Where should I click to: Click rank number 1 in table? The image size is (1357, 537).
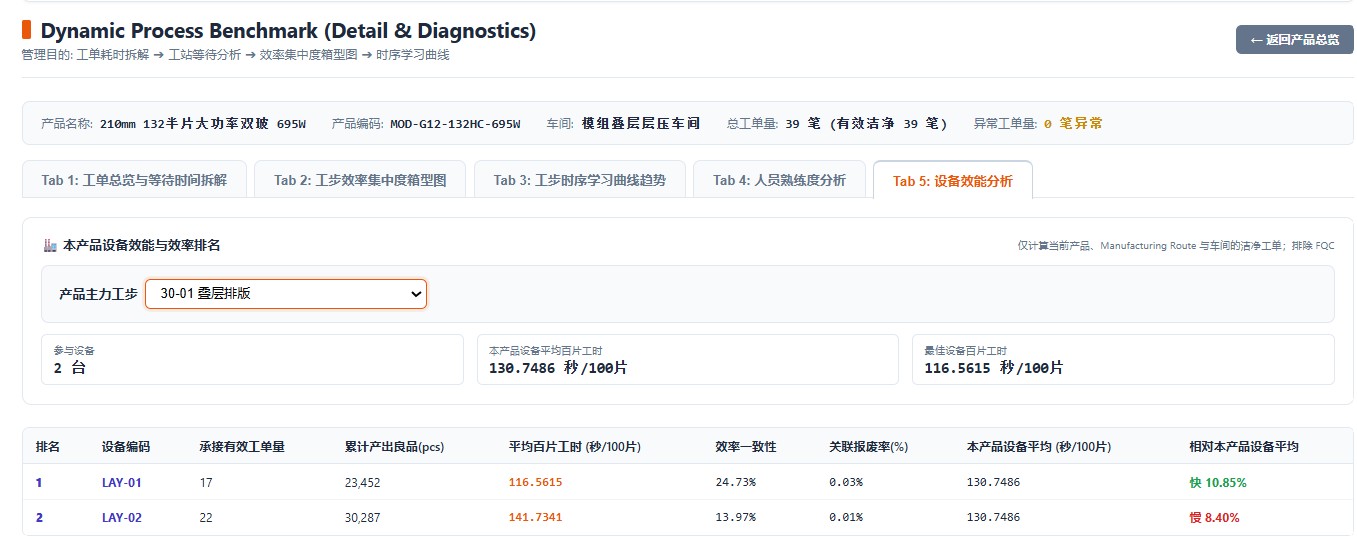[39, 483]
